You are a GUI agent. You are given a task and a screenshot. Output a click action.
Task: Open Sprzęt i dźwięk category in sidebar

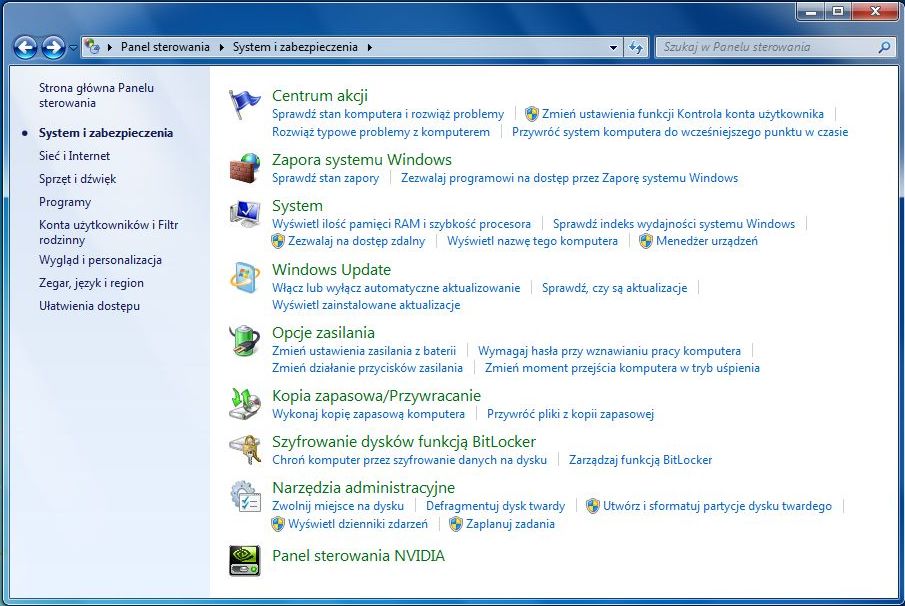coord(77,179)
